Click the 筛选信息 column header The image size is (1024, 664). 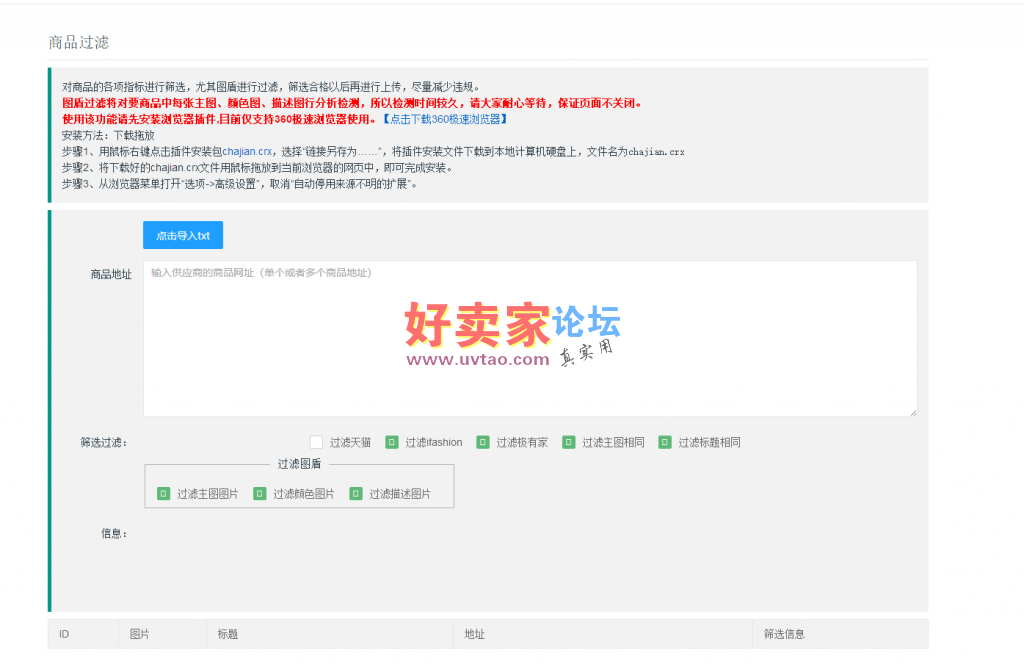pyautogui.click(x=784, y=634)
